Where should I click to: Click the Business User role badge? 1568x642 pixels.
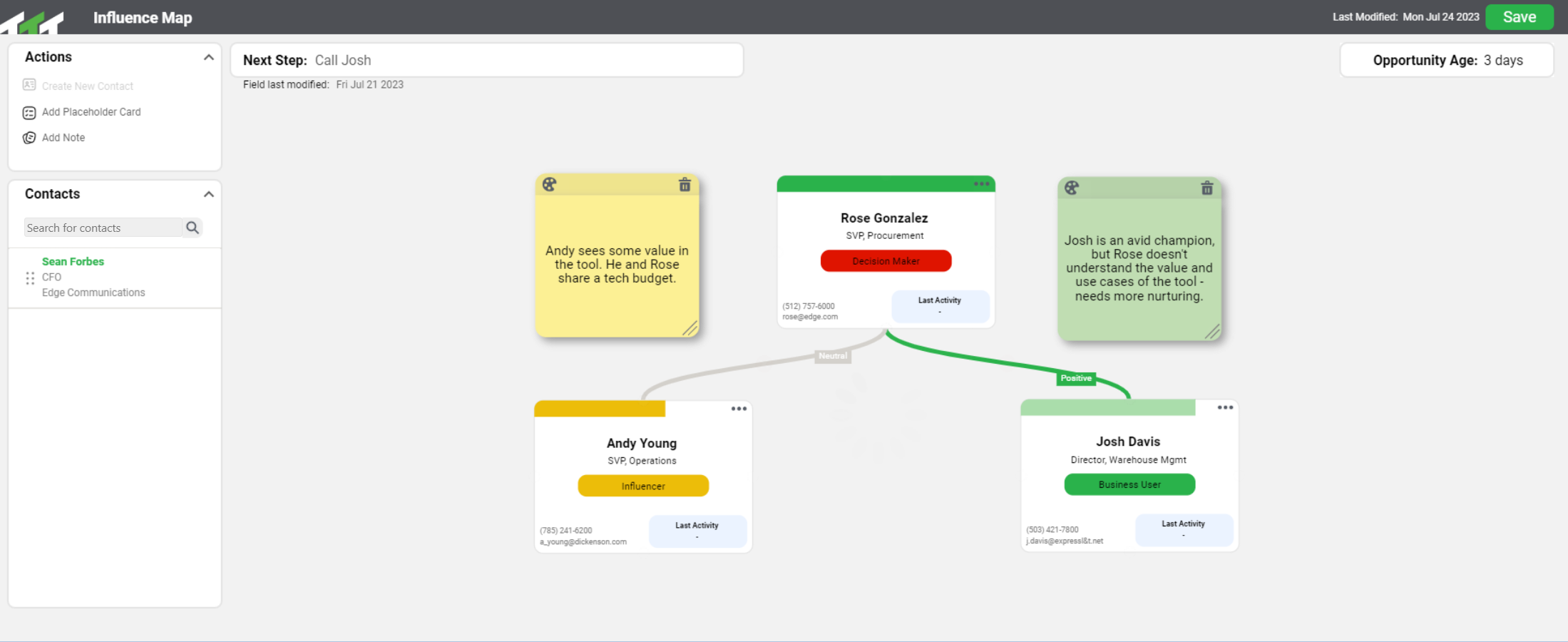pyautogui.click(x=1129, y=484)
